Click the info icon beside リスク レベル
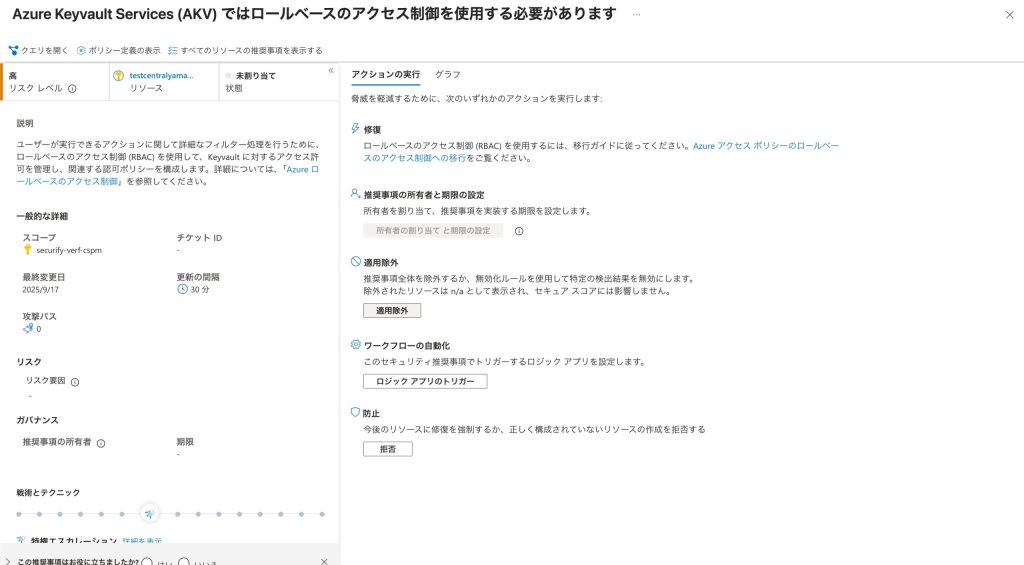Screen dimensions: 1024x565 tap(72, 89)
